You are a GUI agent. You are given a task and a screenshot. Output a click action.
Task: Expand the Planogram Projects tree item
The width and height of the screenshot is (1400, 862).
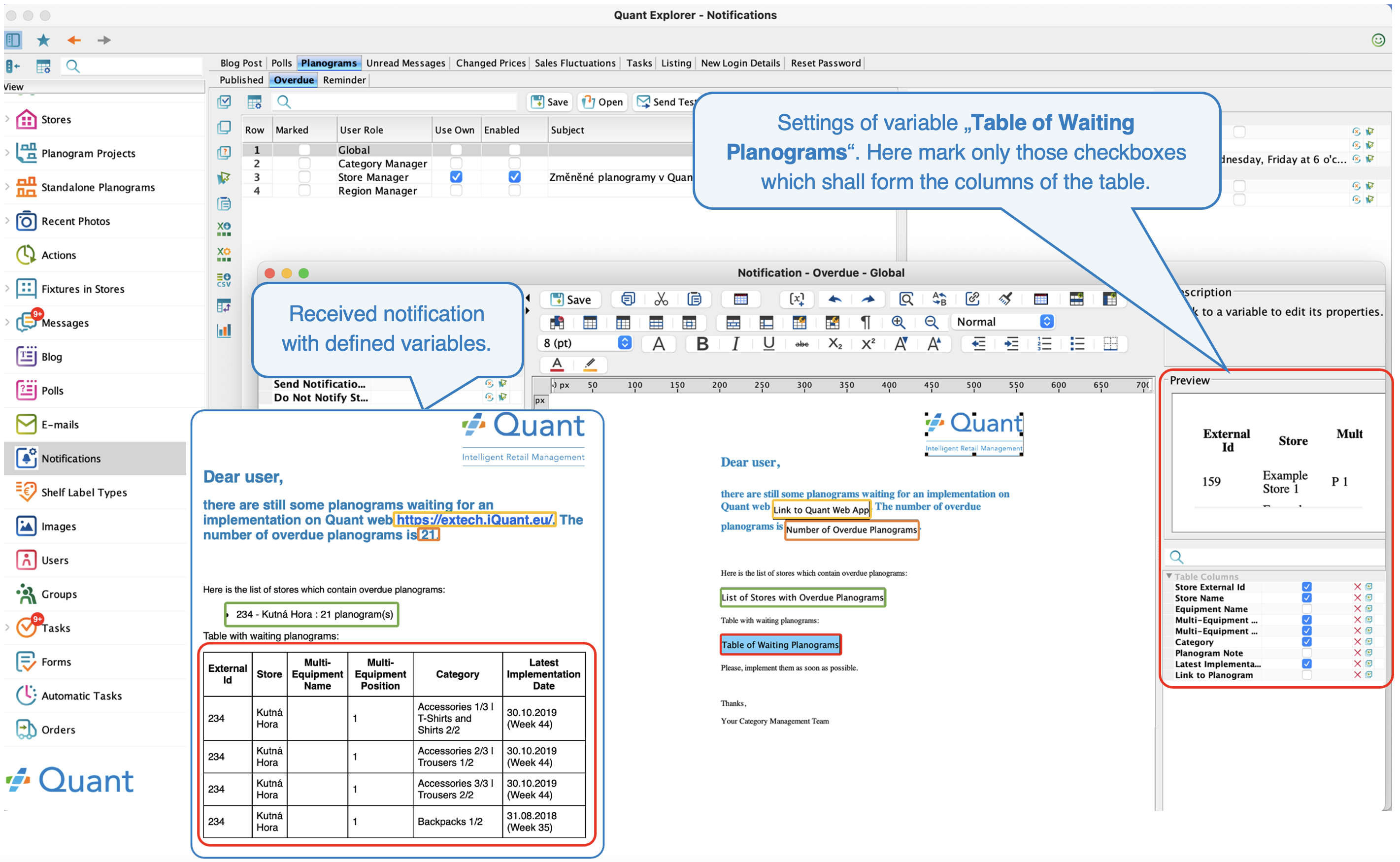(x=7, y=153)
